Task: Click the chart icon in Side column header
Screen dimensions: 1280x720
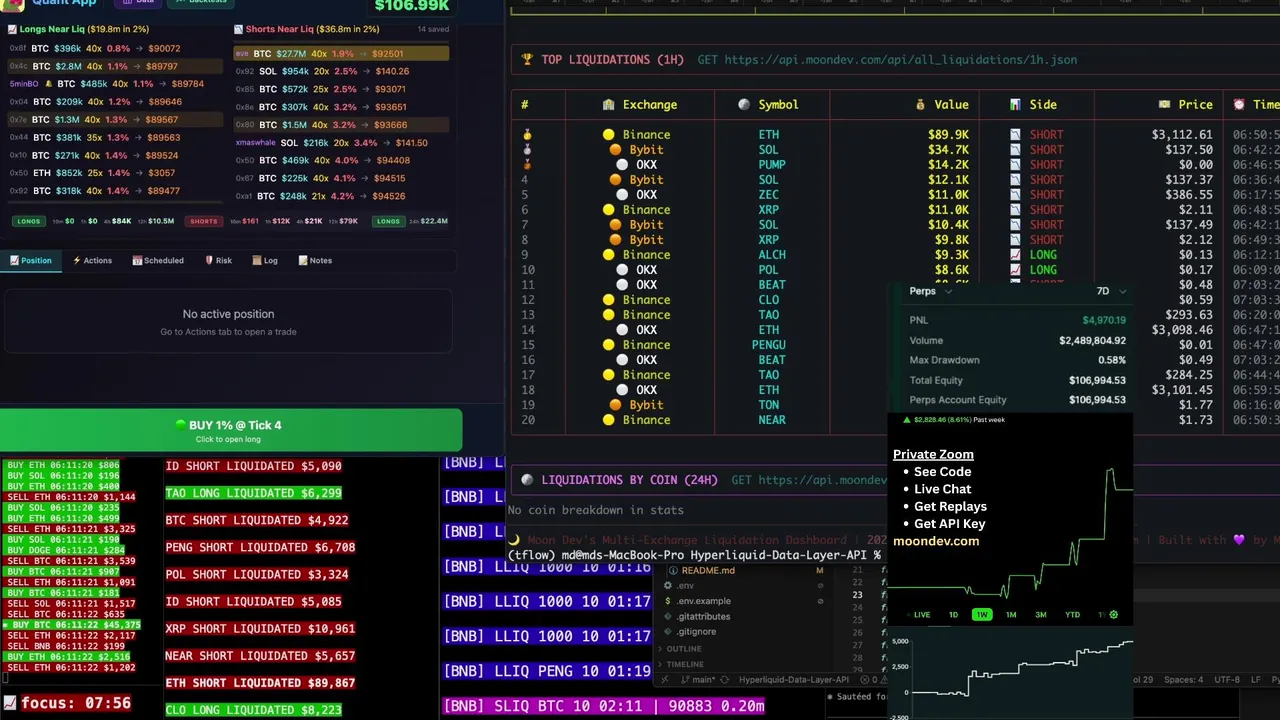Action: [x=1015, y=104]
